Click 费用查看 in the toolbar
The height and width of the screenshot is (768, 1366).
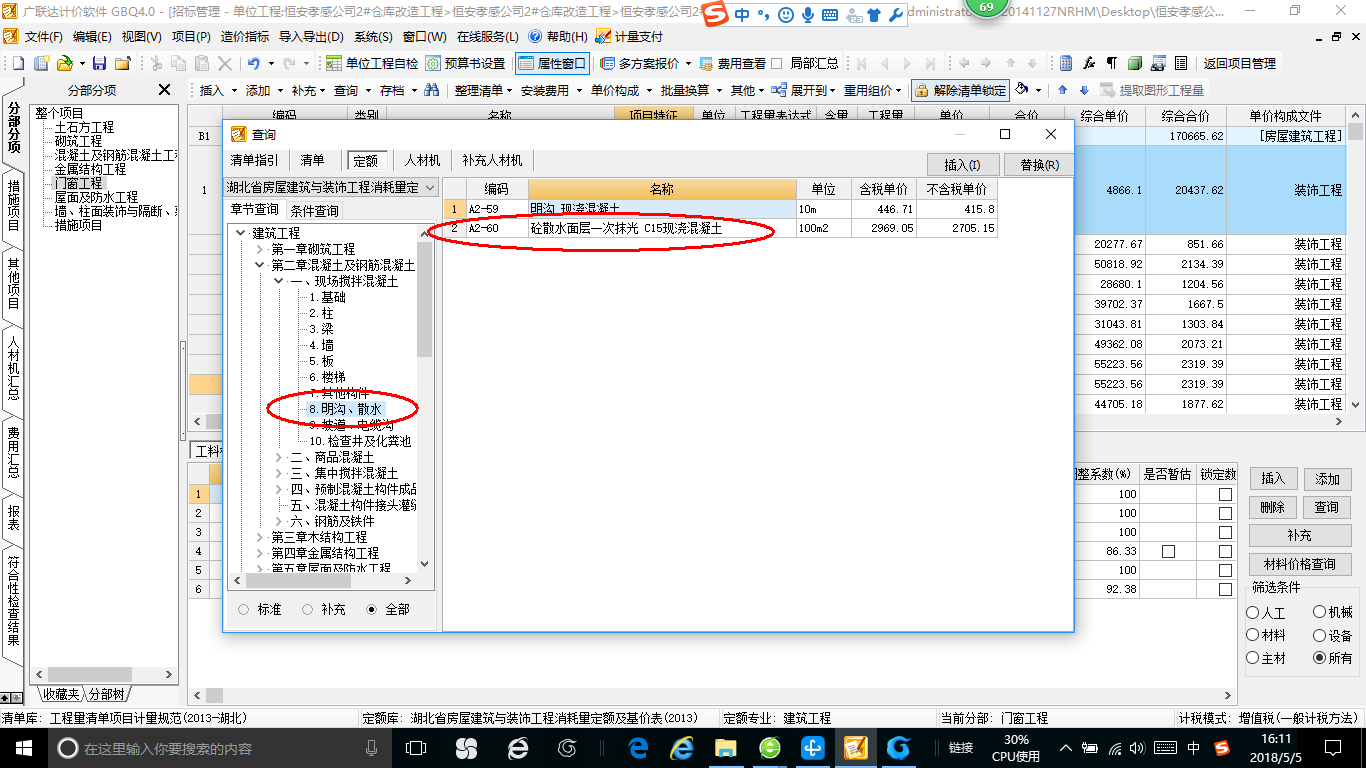732,63
